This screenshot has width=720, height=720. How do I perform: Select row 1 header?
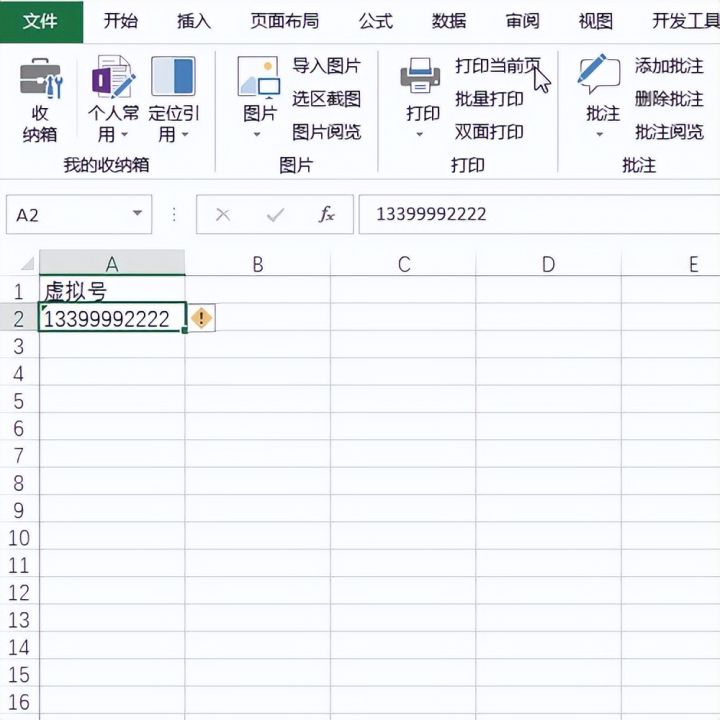coord(19,290)
